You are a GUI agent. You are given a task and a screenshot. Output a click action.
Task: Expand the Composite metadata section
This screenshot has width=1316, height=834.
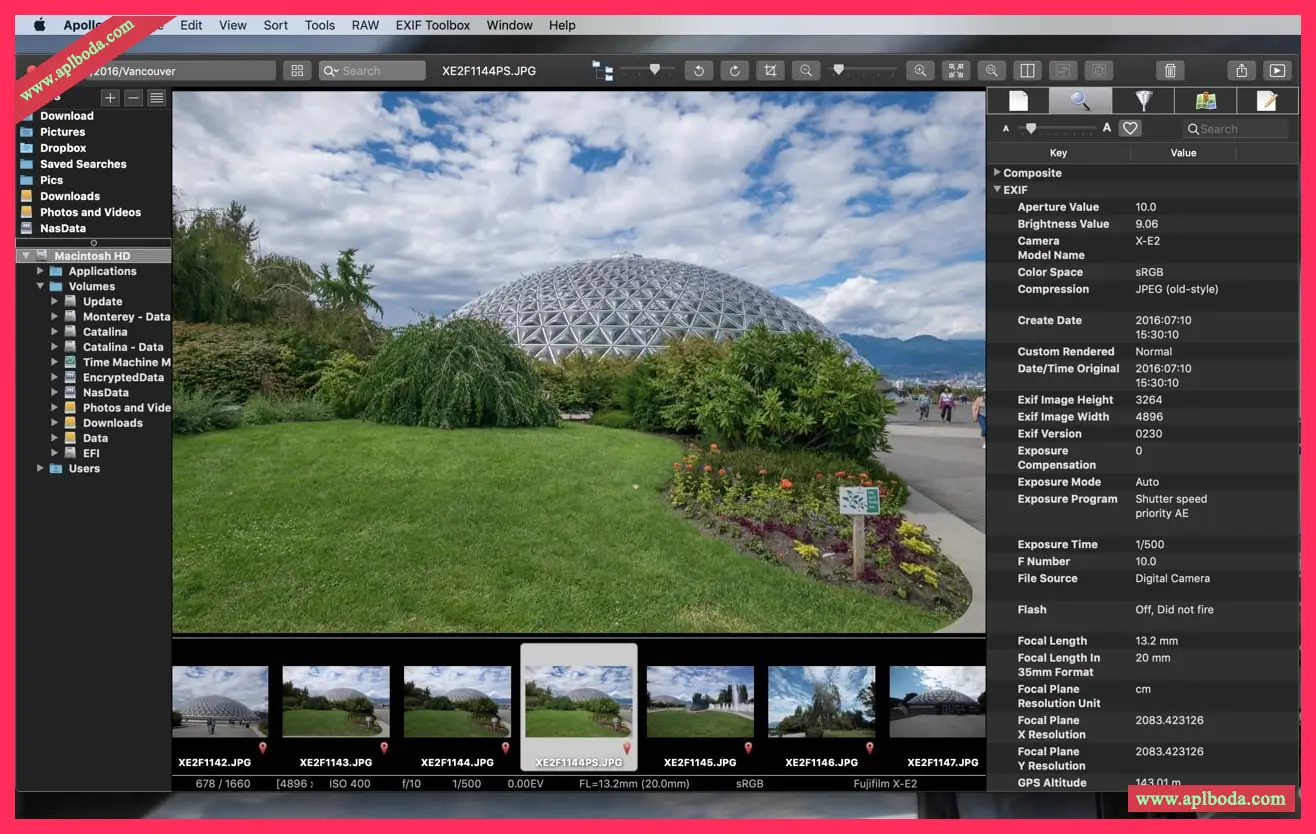pos(997,173)
